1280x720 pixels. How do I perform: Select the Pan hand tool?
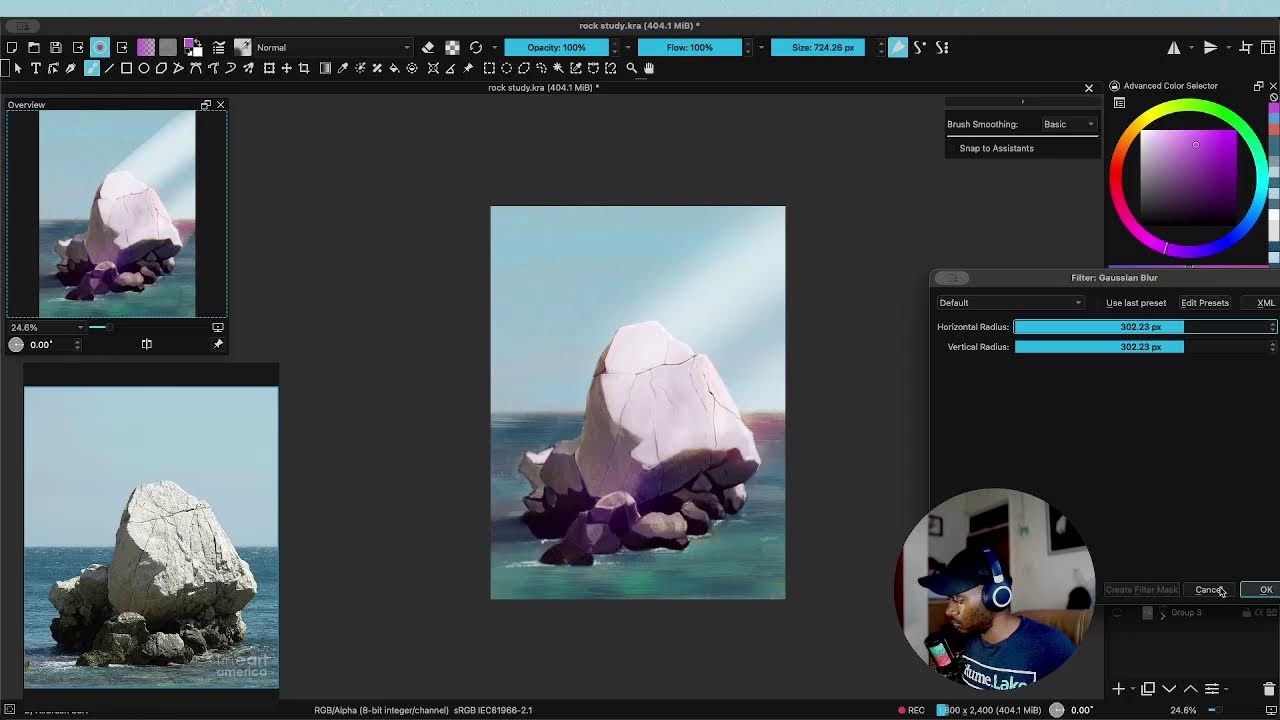pyautogui.click(x=649, y=68)
